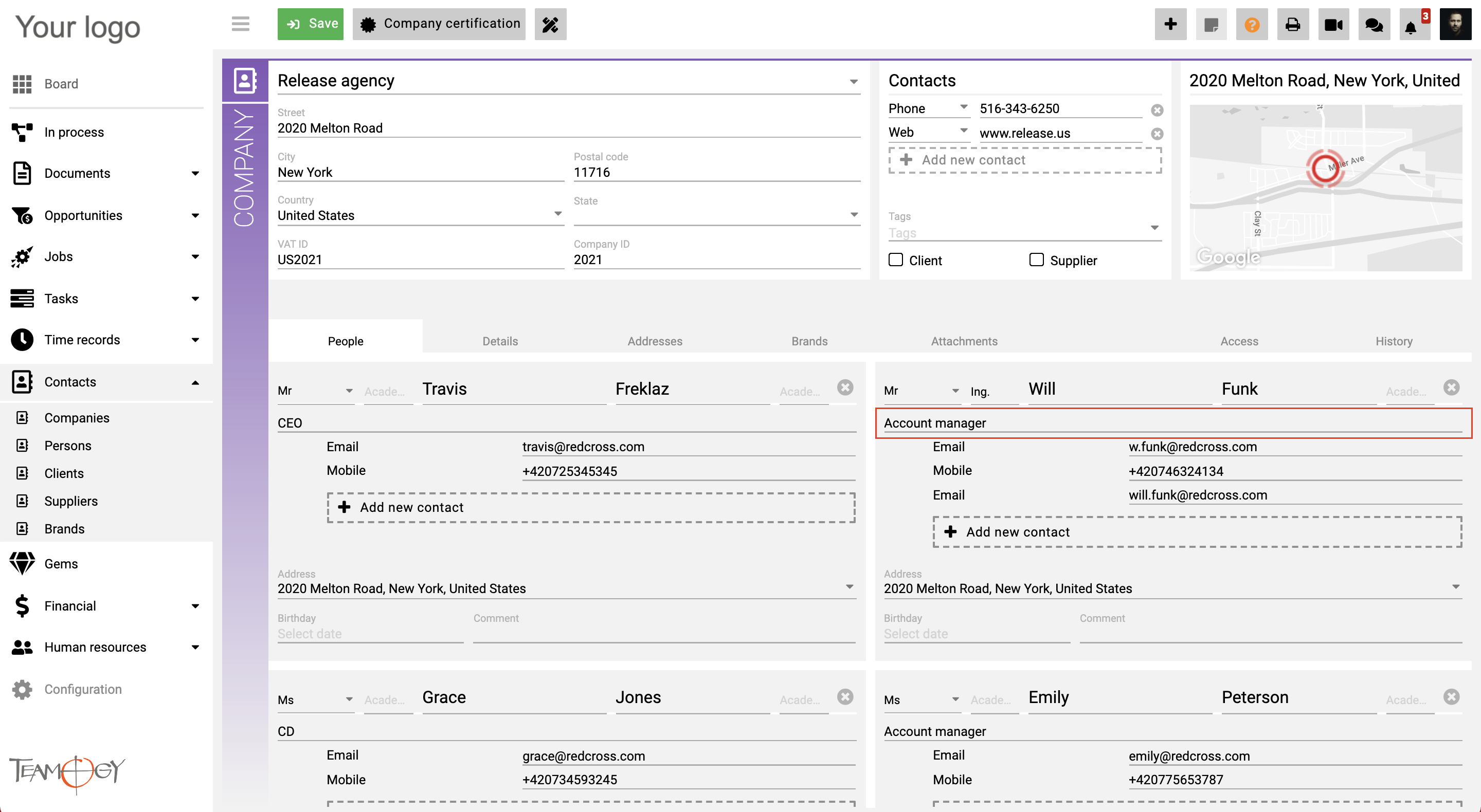Image resolution: width=1481 pixels, height=812 pixels.
Task: Open the State dropdown
Action: (716, 215)
